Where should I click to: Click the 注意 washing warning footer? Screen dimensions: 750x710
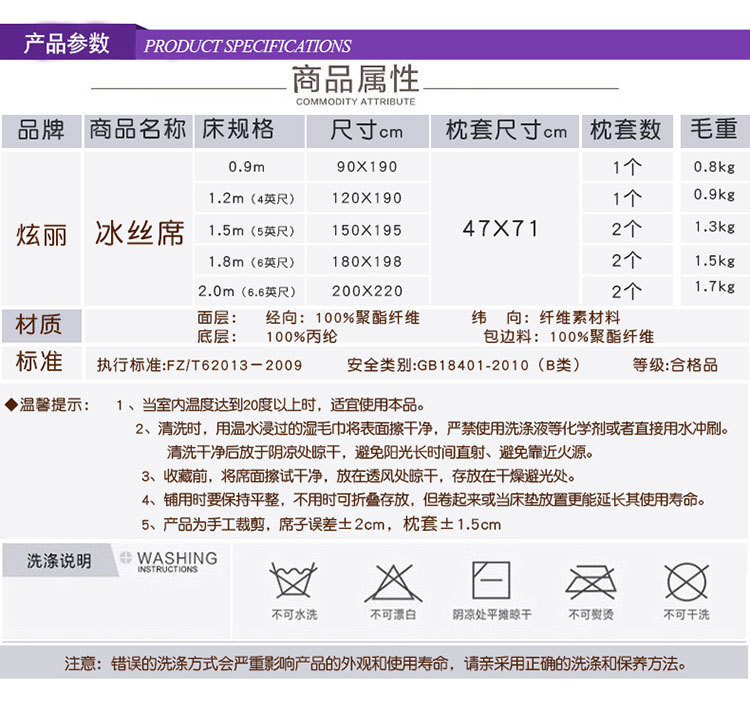tap(375, 664)
